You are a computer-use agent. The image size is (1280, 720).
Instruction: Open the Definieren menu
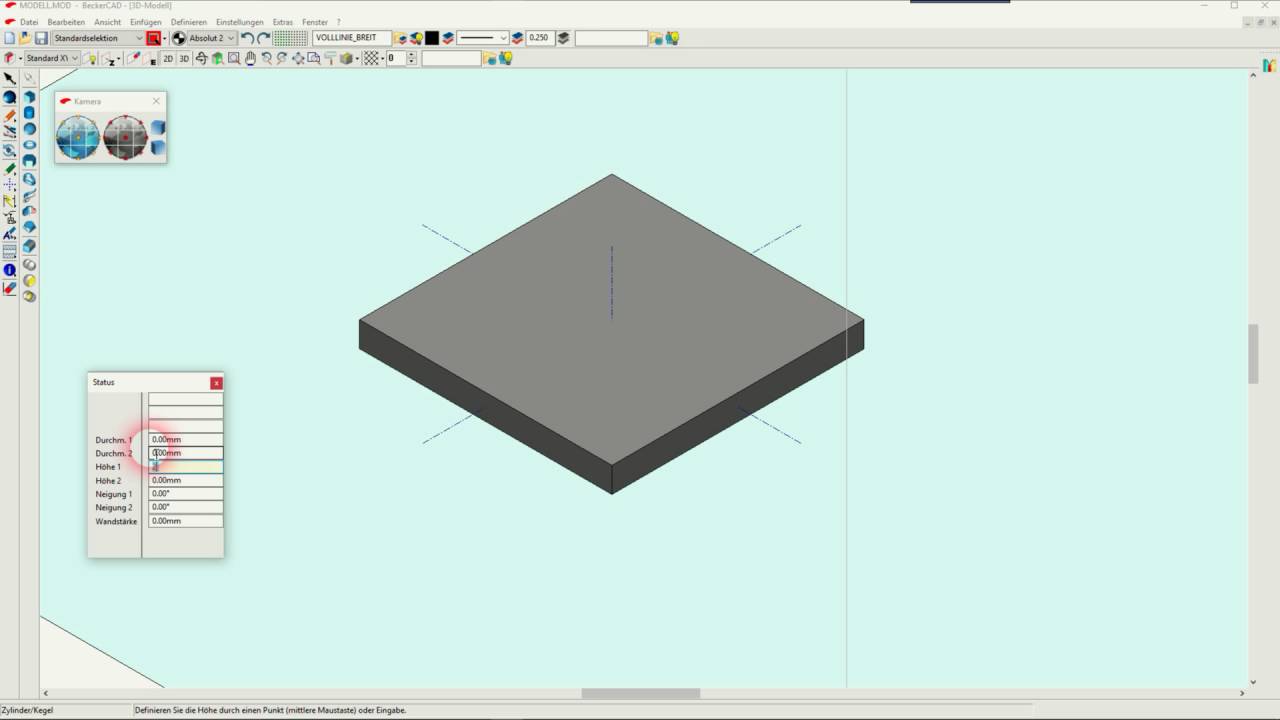coord(189,22)
